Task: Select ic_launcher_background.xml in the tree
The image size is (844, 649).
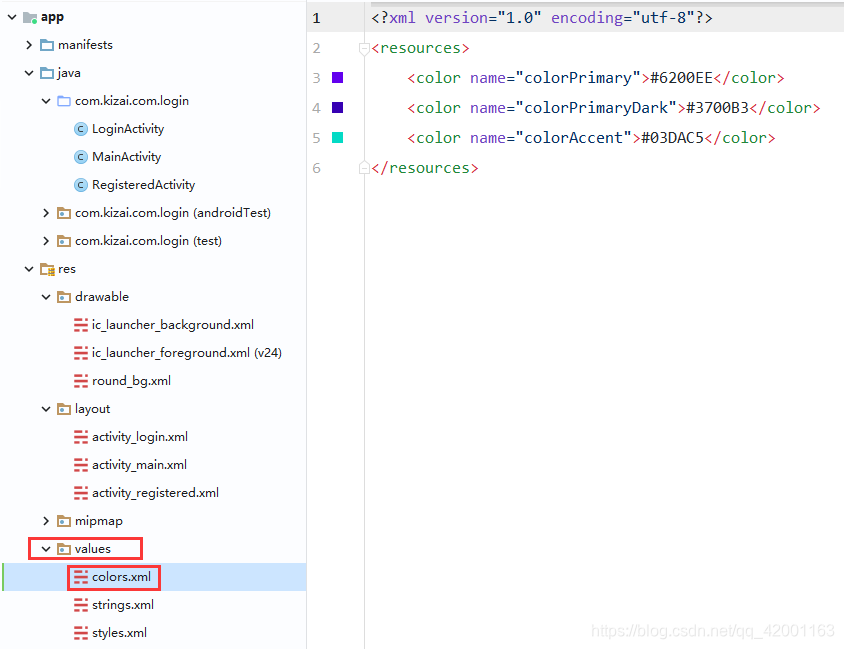Action: click(x=173, y=325)
